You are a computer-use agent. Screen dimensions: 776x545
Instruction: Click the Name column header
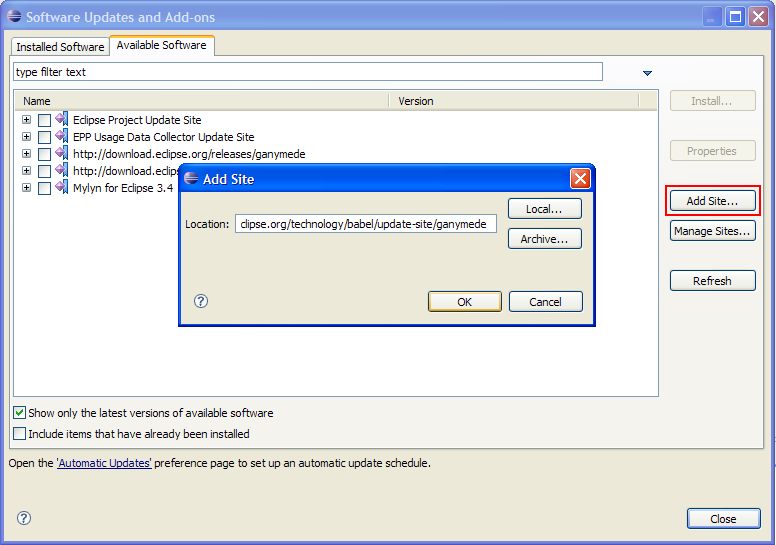(202, 101)
